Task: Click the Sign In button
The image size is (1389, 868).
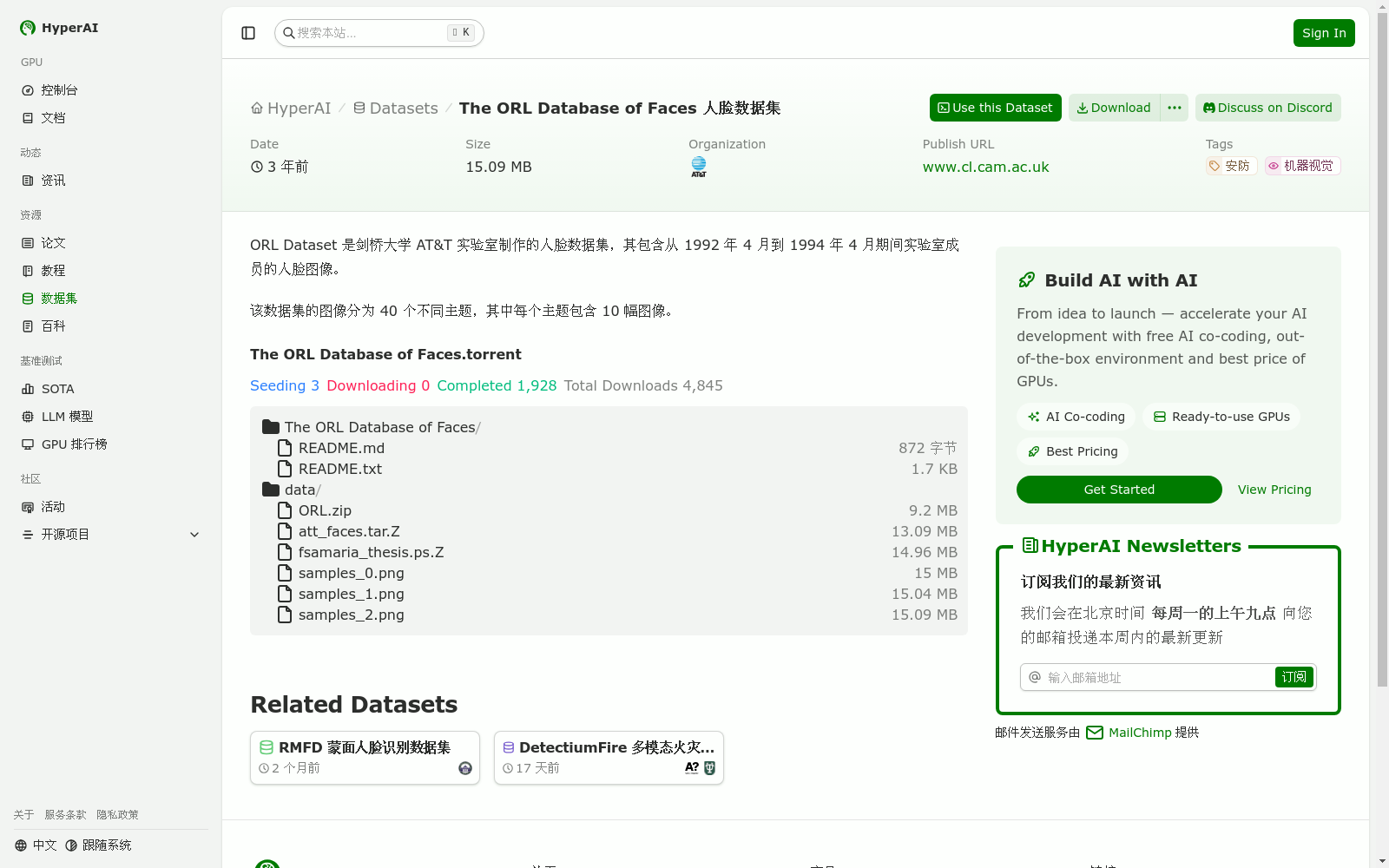Action: 1324,33
